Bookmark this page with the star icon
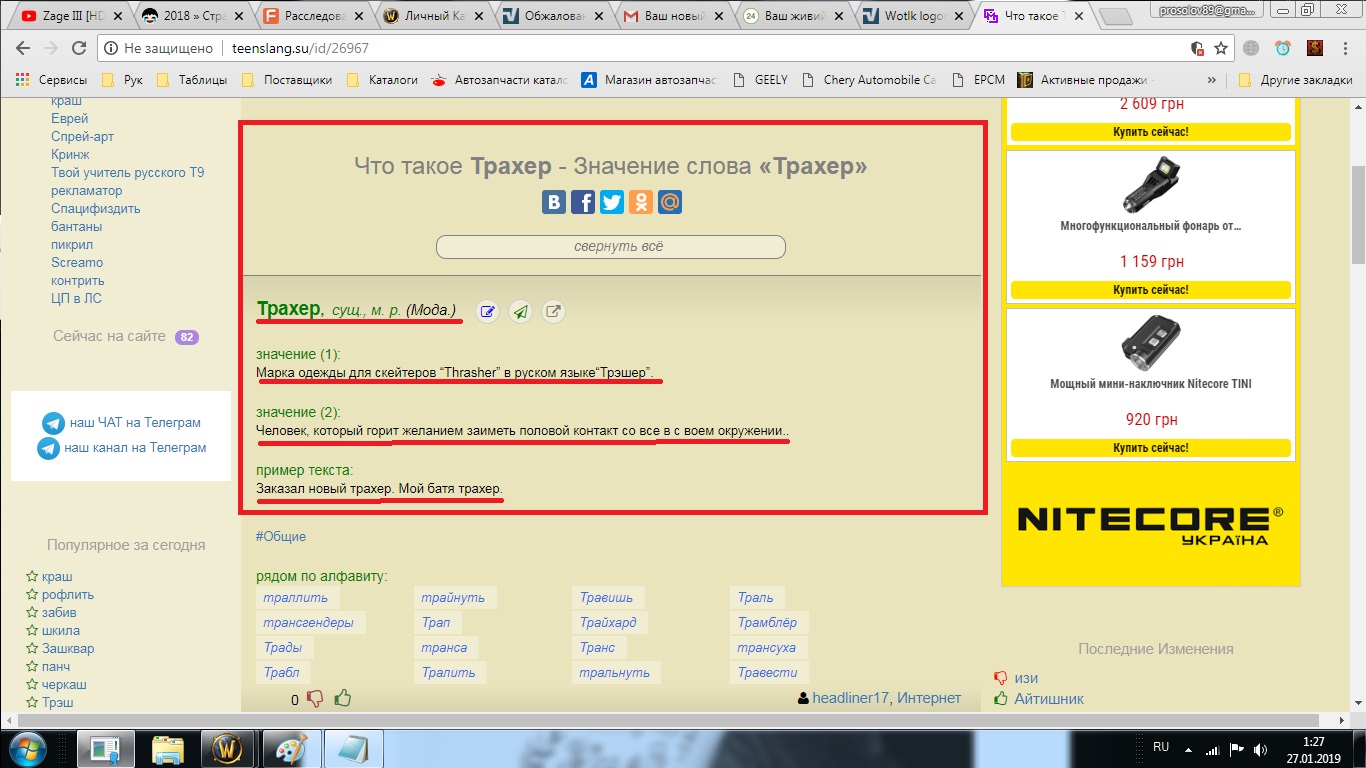The image size is (1366, 768). (1221, 48)
